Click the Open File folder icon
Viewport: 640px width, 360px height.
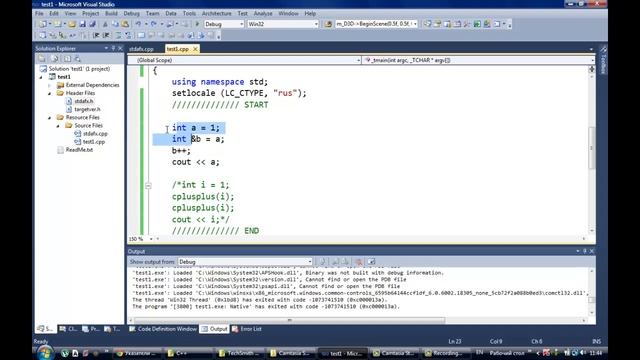coord(72,24)
